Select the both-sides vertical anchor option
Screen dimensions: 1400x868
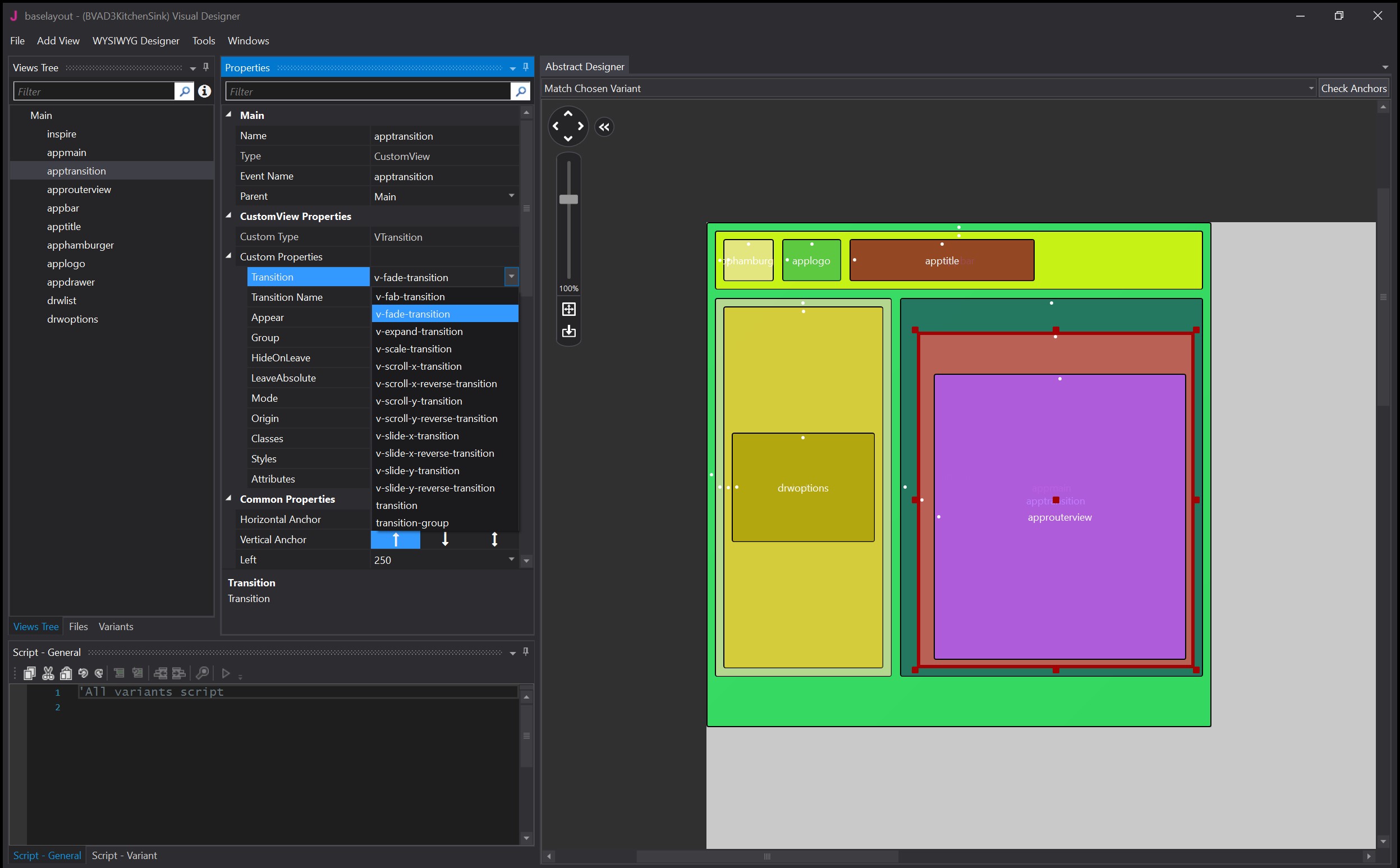(494, 540)
